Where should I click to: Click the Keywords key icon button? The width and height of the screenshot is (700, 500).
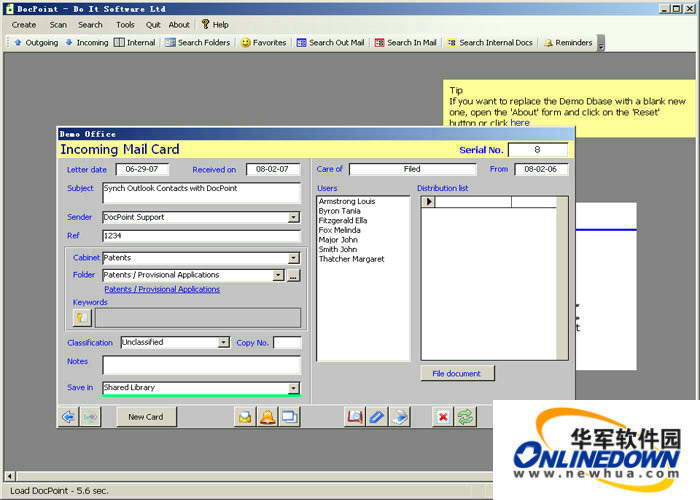click(x=82, y=318)
